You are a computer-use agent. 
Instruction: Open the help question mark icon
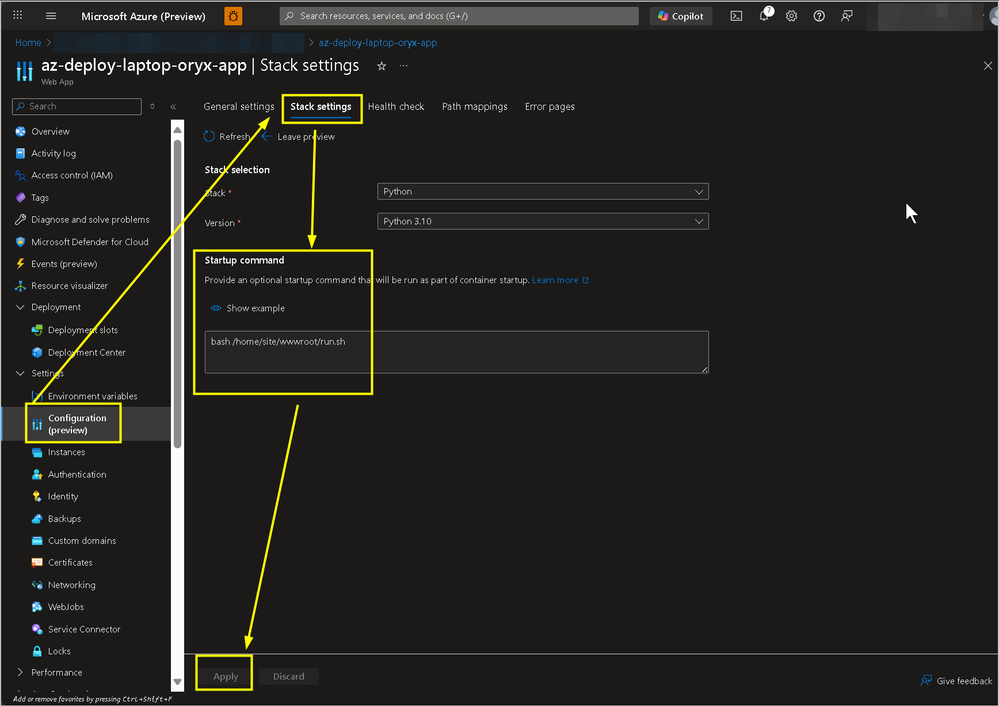819,16
